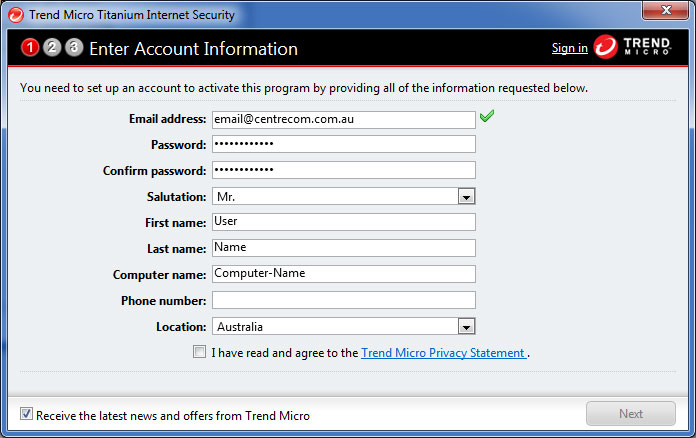This screenshot has width=696, height=438.
Task: Click the Trend Micro logo in header
Action: (x=633, y=47)
